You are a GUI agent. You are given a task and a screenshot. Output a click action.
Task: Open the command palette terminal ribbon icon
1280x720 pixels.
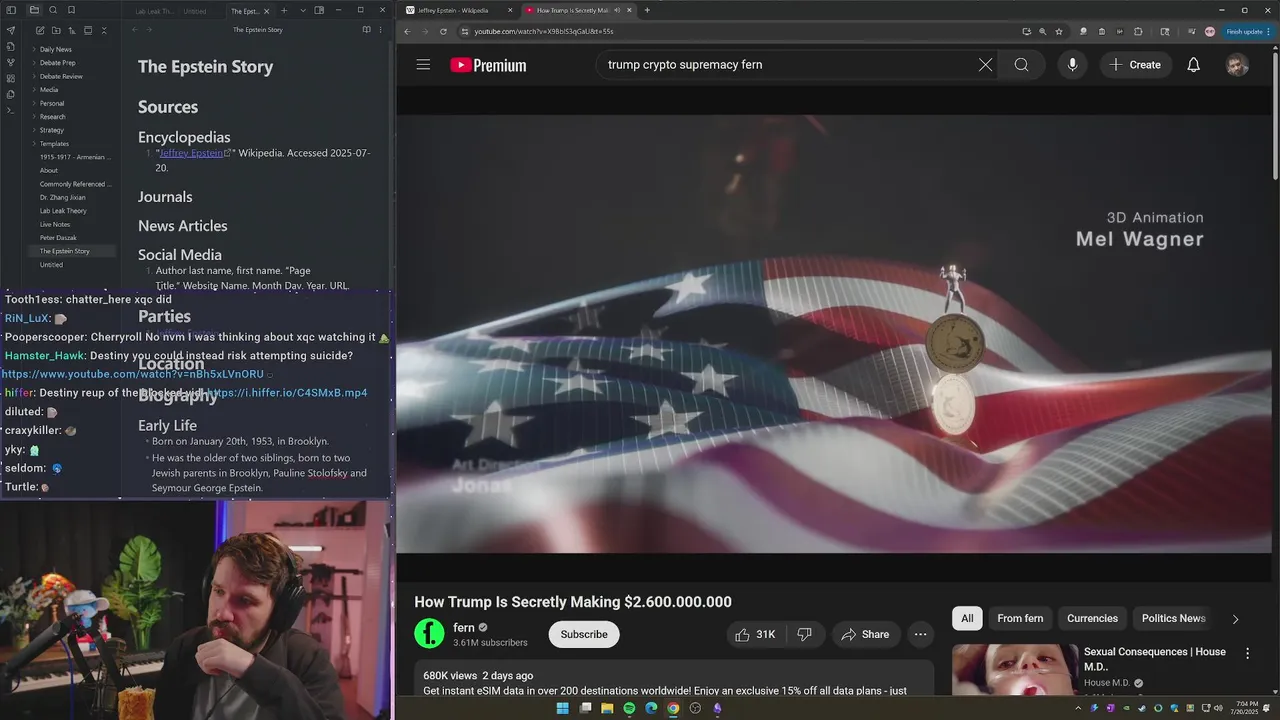point(11,110)
